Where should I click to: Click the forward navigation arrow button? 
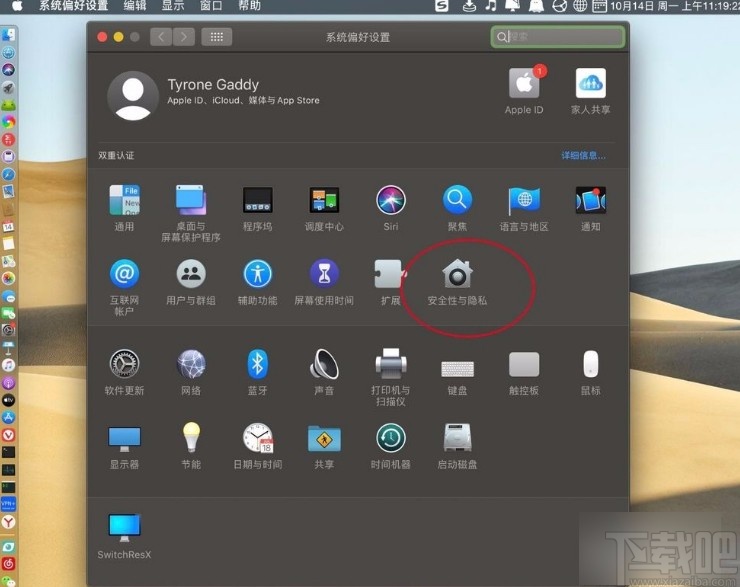[184, 37]
